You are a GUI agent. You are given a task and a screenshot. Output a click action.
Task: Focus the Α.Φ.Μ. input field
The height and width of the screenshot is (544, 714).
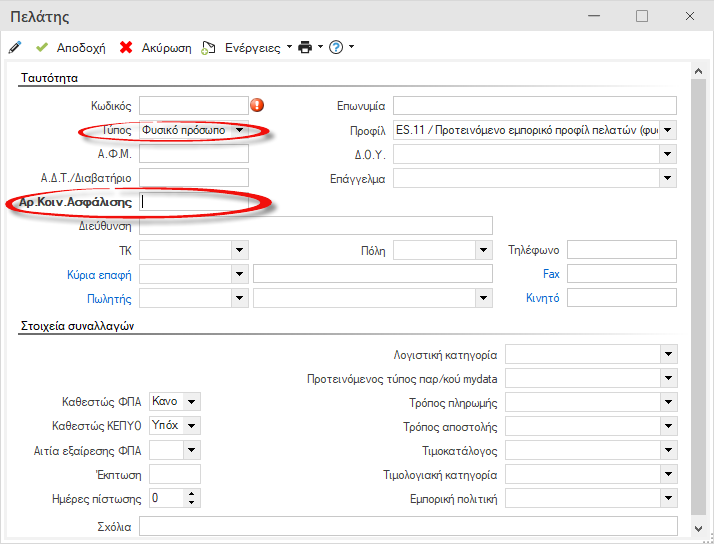[194, 154]
